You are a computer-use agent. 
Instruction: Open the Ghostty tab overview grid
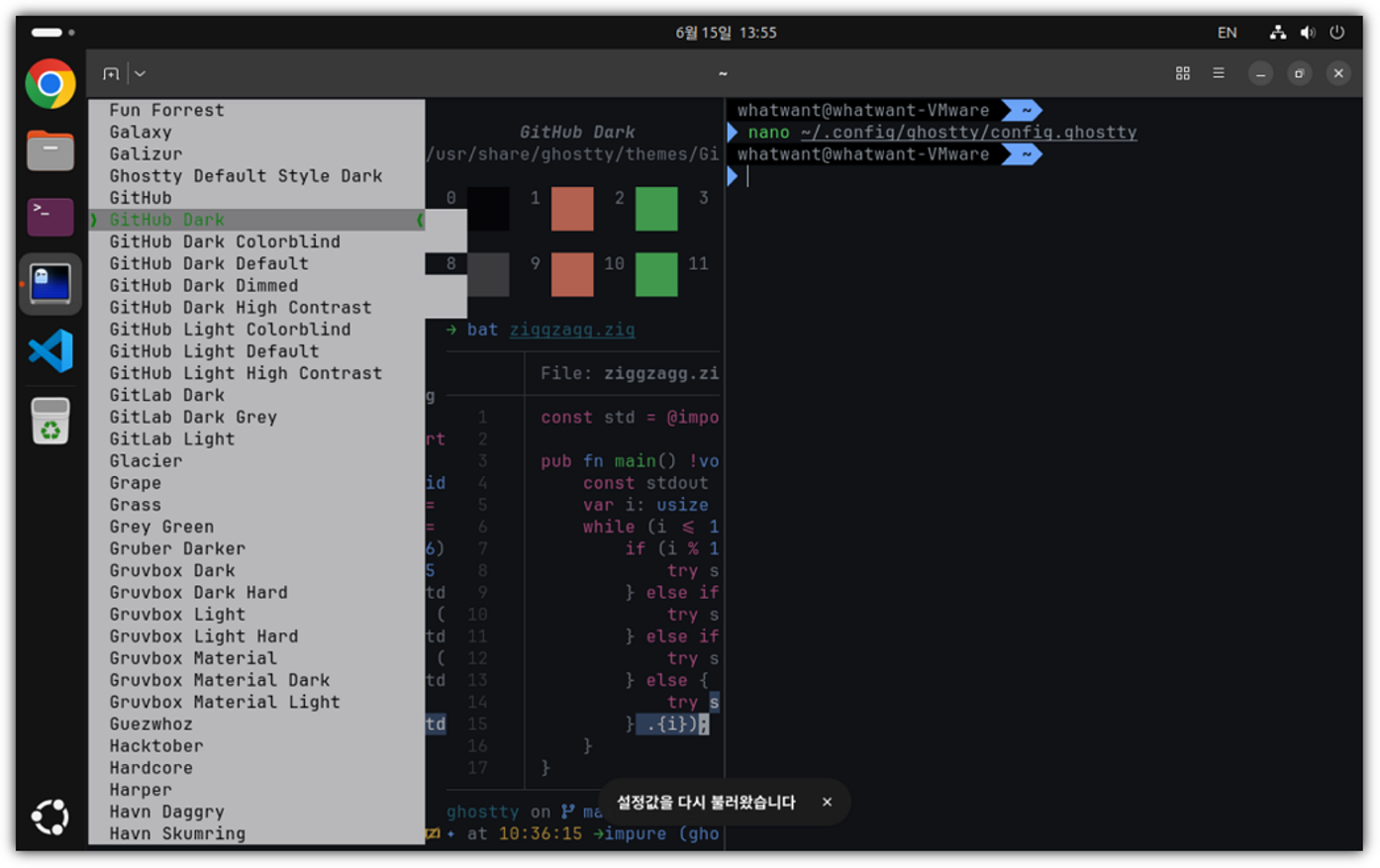1183,73
